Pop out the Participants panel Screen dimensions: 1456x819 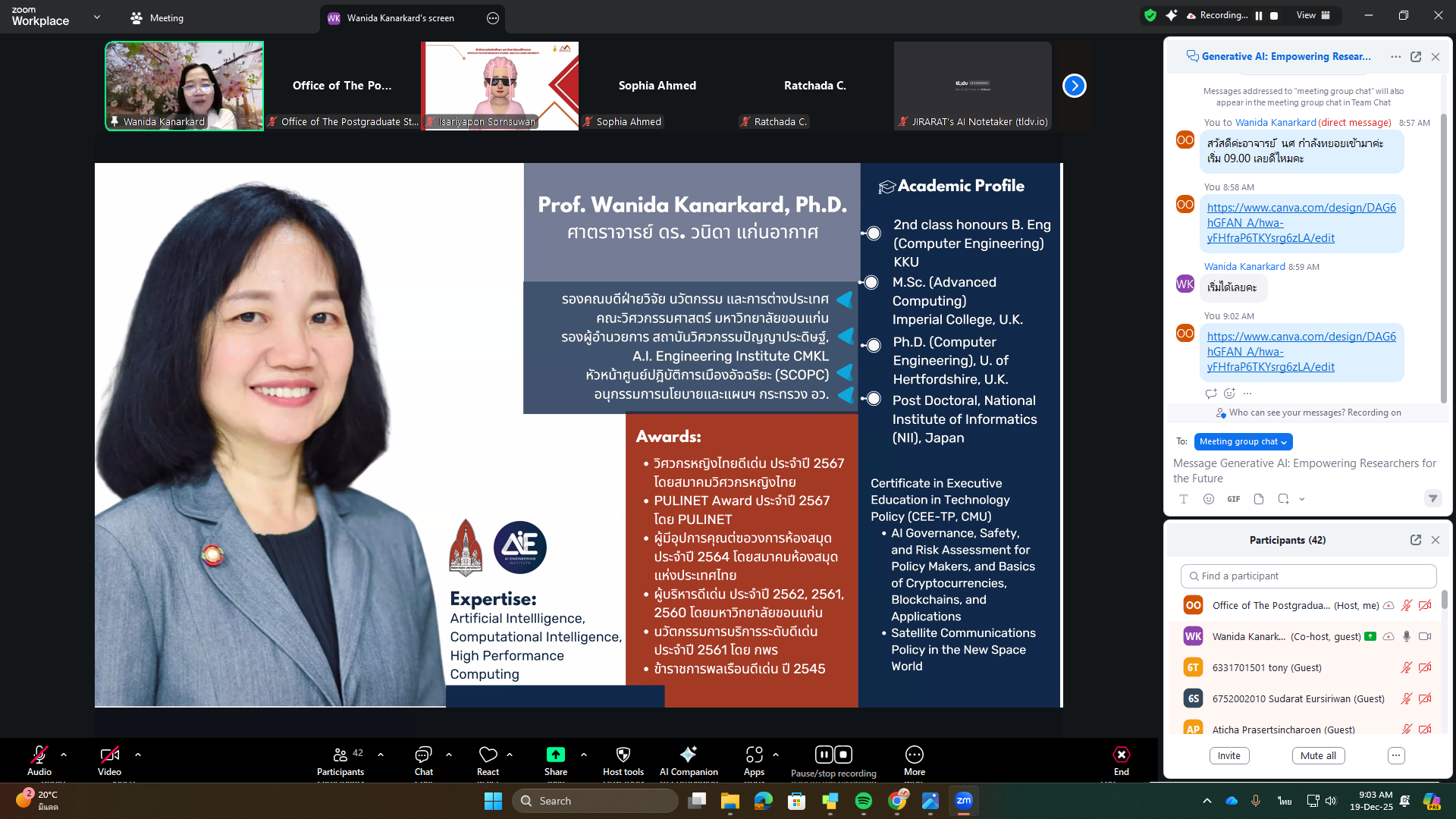[x=1415, y=540]
